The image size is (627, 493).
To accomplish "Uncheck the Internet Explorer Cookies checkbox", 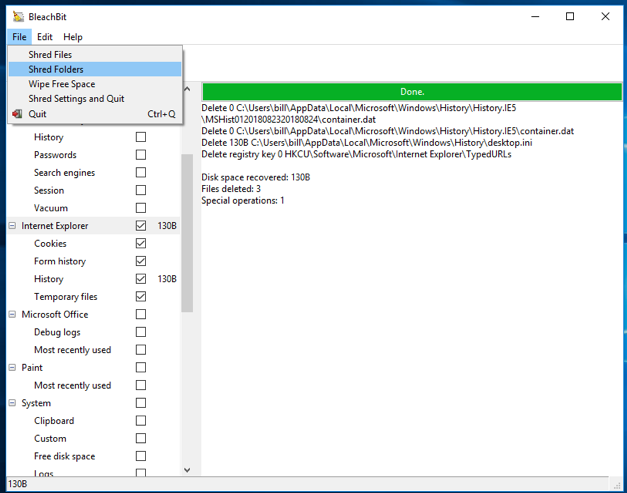I will click(x=141, y=244).
